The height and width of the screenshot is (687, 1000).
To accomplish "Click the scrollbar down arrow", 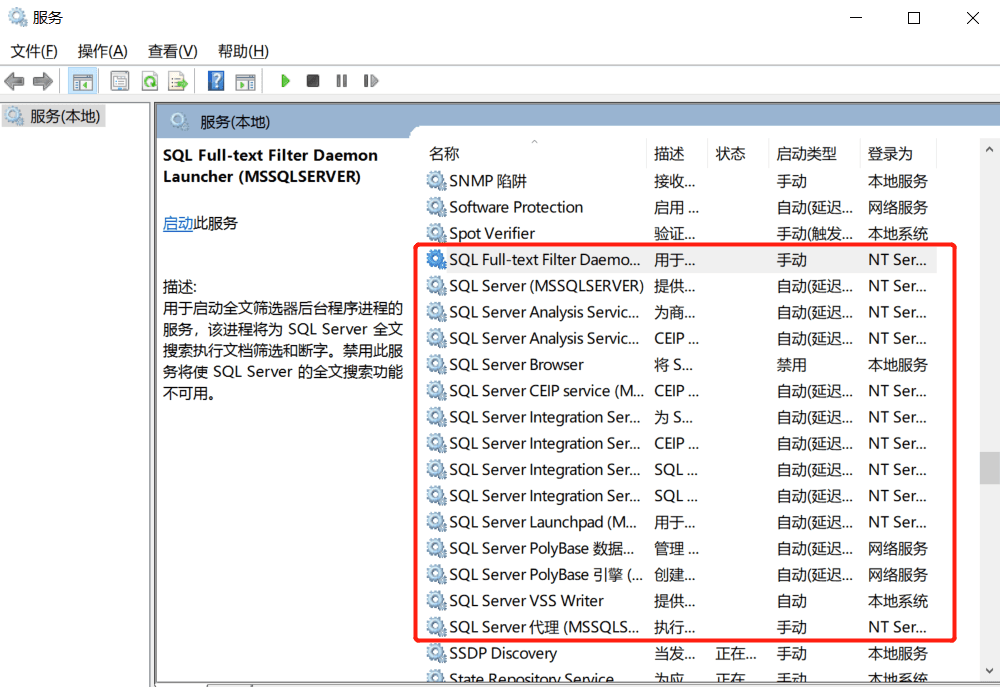I will [989, 670].
